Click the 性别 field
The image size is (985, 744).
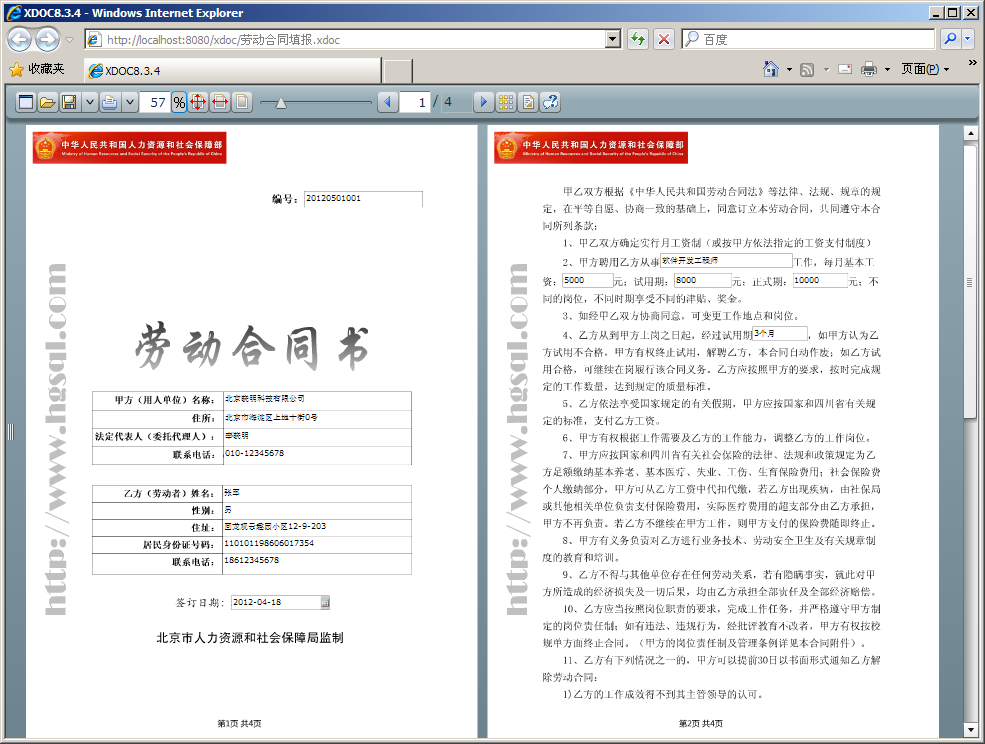(x=317, y=510)
